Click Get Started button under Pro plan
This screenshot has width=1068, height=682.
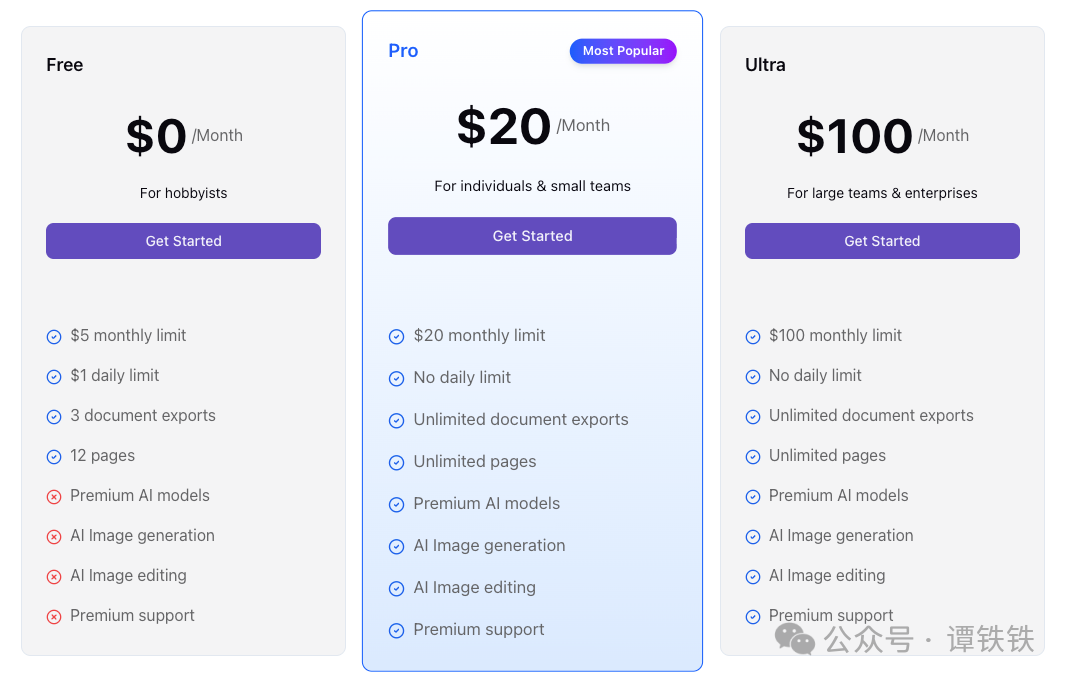coord(532,236)
